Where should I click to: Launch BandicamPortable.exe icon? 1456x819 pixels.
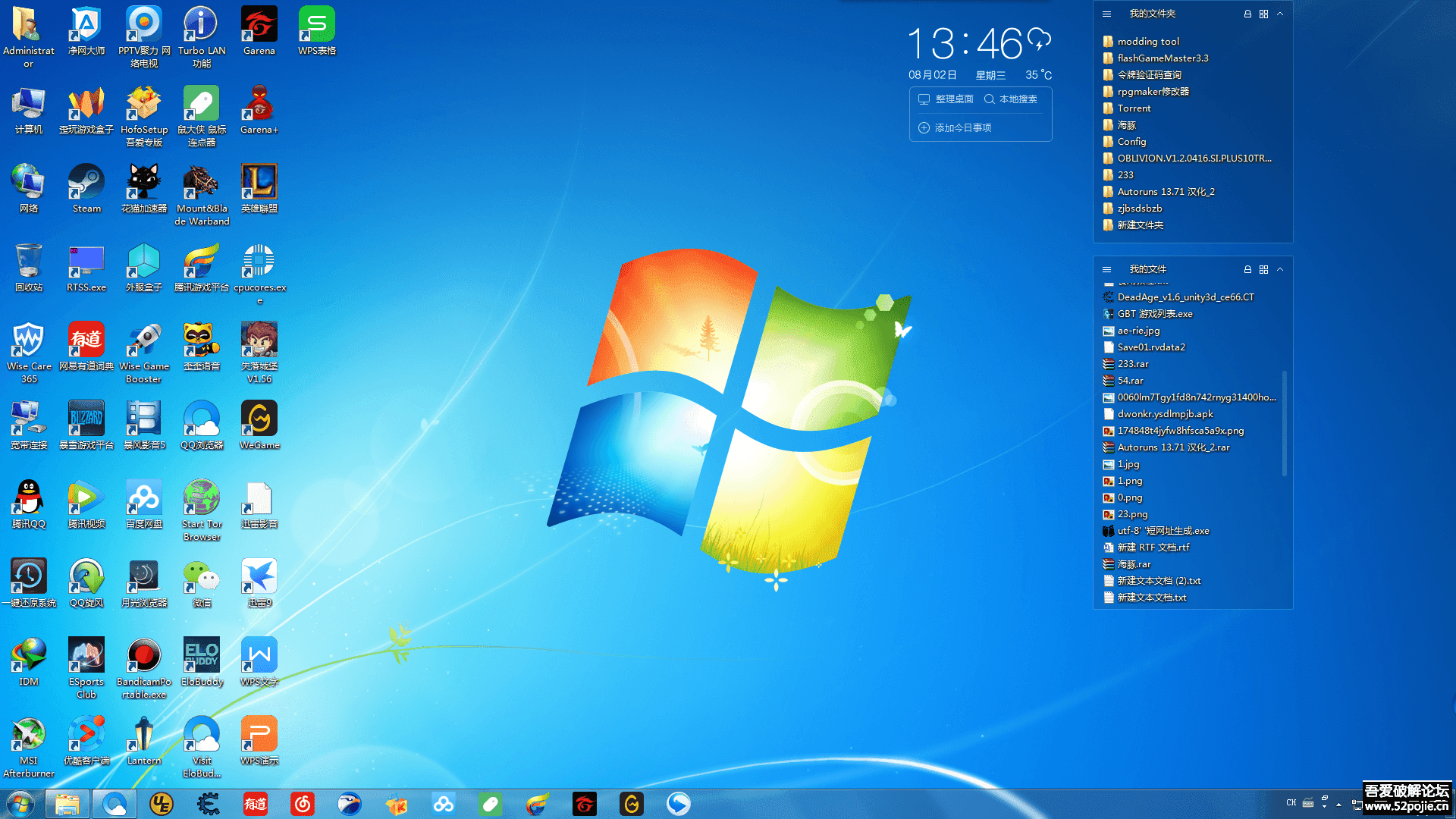[144, 668]
